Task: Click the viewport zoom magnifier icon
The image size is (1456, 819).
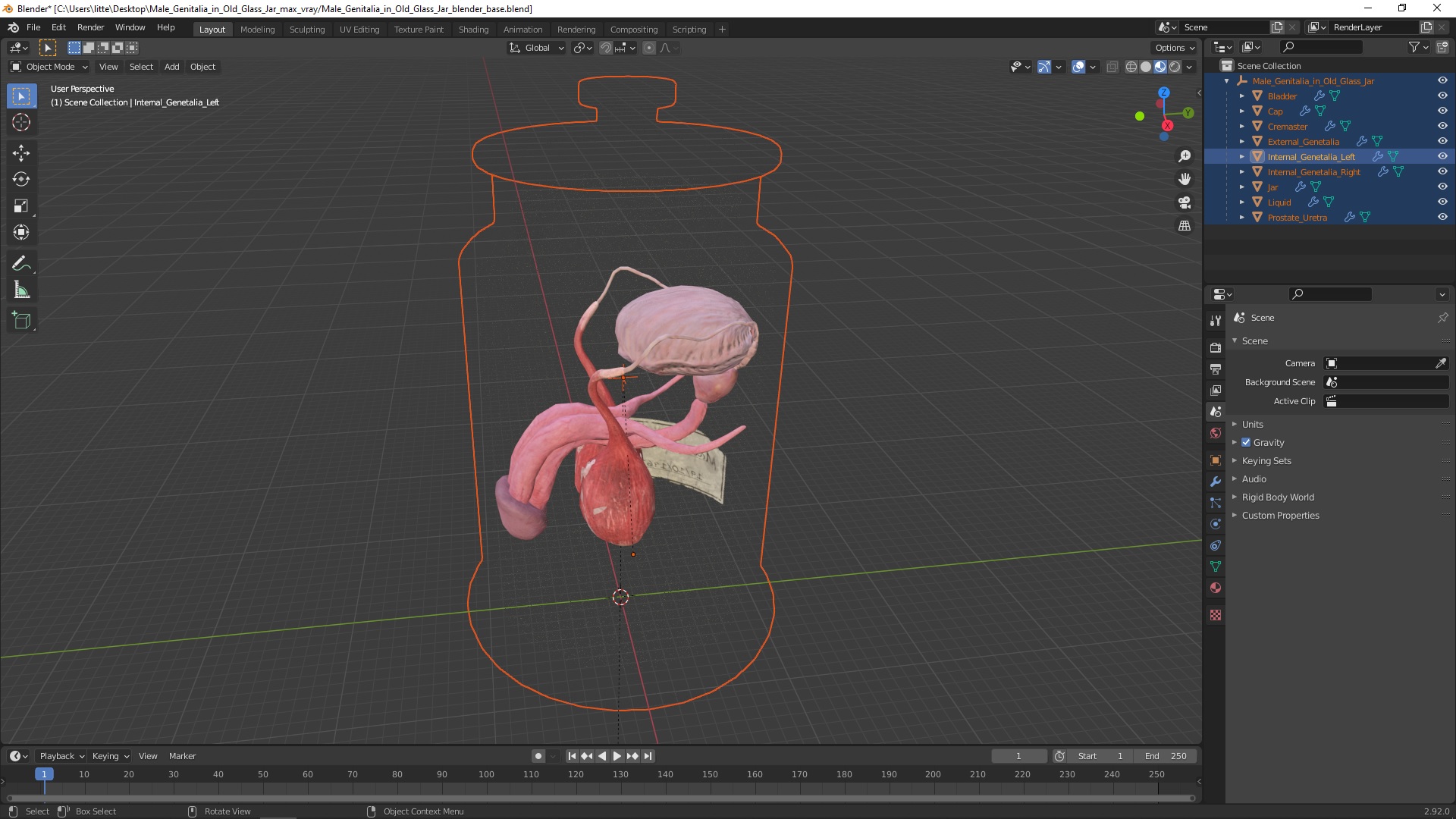Action: coord(1185,156)
